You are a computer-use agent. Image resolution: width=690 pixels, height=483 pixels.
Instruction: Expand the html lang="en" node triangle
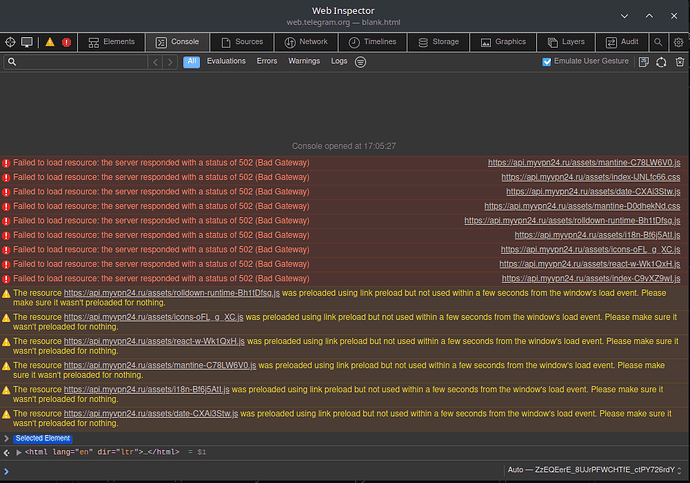pyautogui.click(x=19, y=452)
